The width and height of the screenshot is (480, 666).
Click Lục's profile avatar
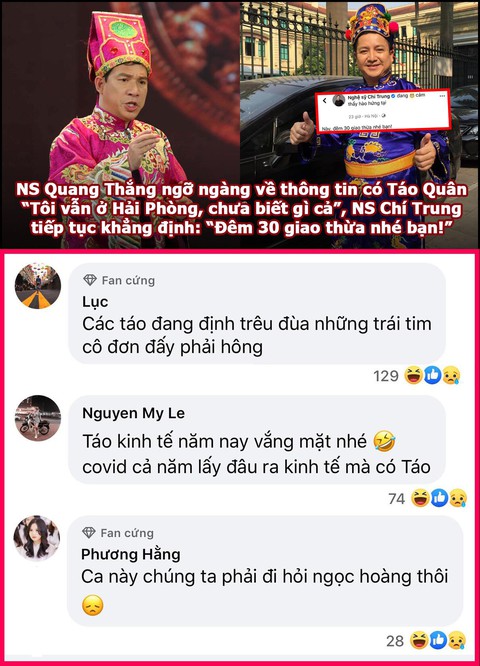tap(37, 285)
